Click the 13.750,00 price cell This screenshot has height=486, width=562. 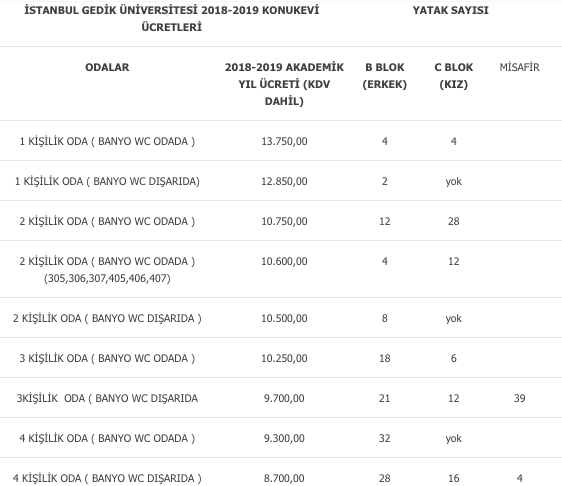click(x=284, y=141)
